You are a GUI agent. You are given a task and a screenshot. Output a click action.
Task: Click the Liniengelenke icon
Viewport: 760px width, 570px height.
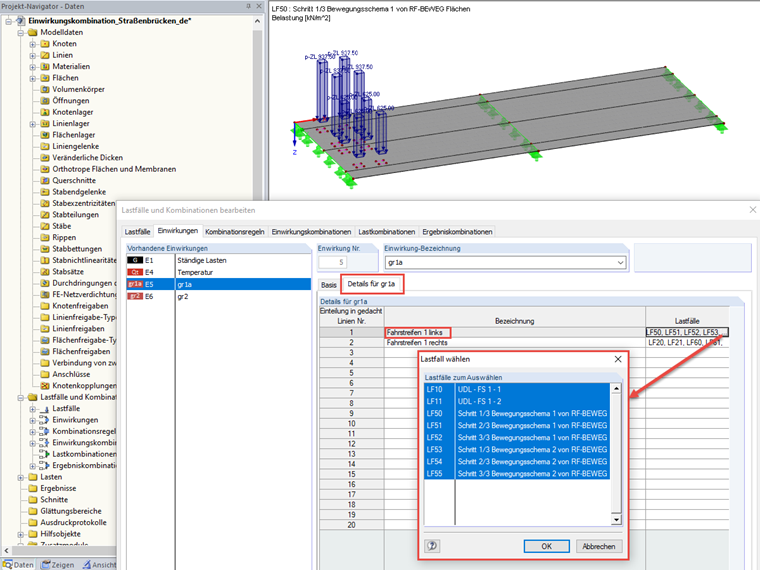[x=45, y=146]
